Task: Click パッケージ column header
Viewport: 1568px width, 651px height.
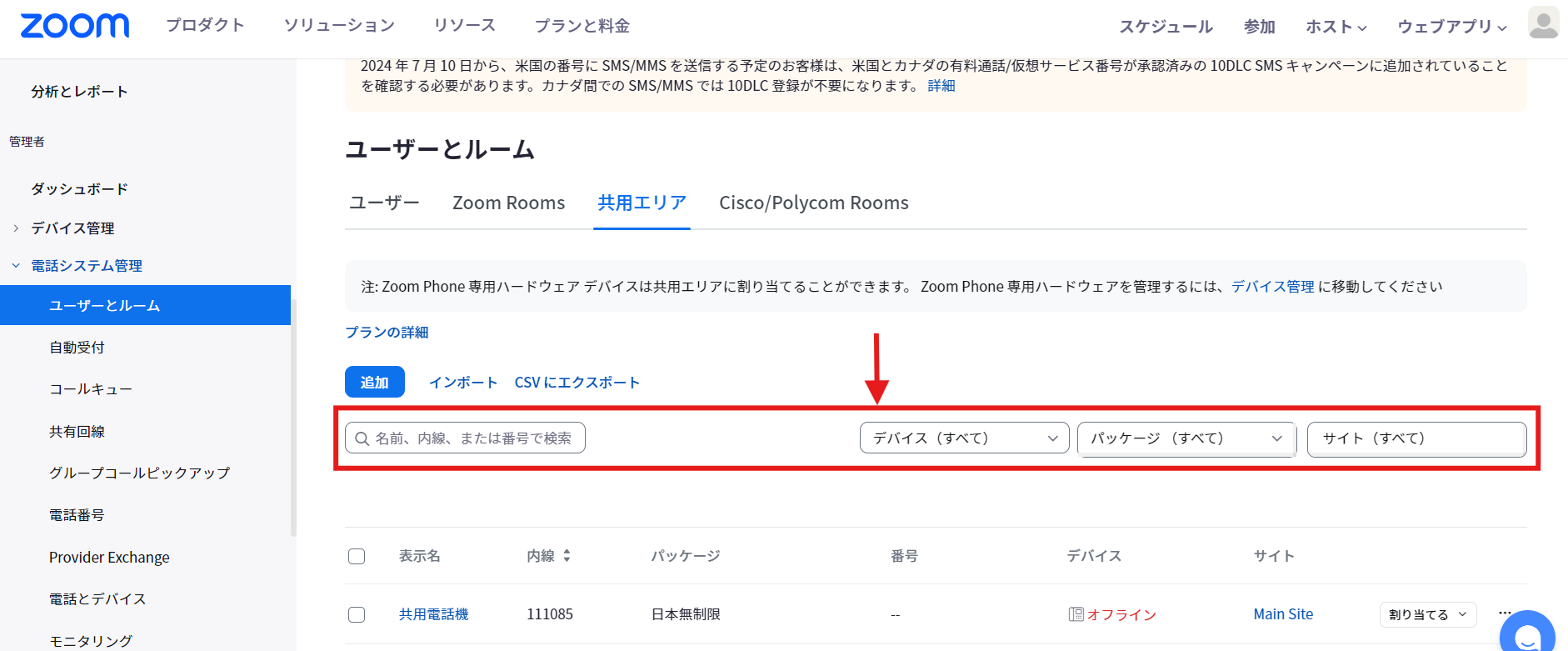Action: [686, 556]
